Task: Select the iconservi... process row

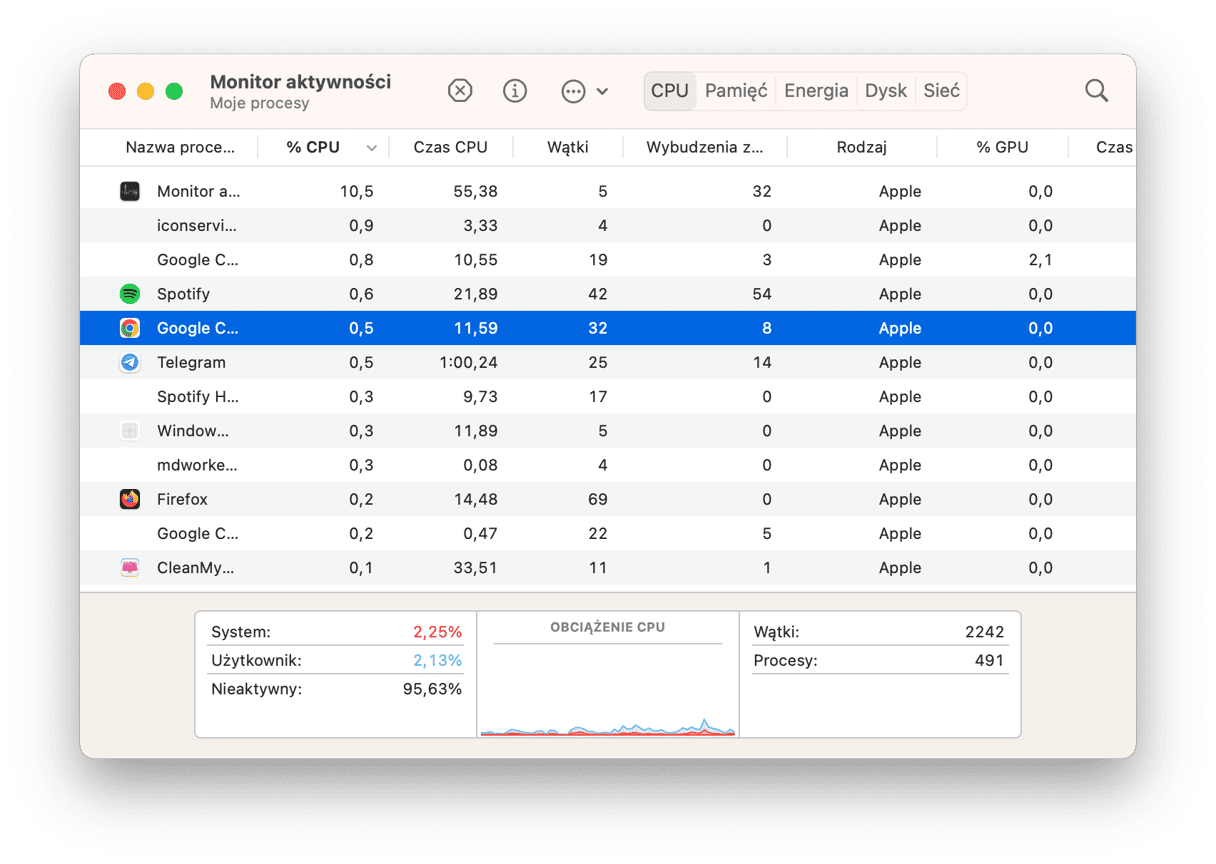Action: 608,226
